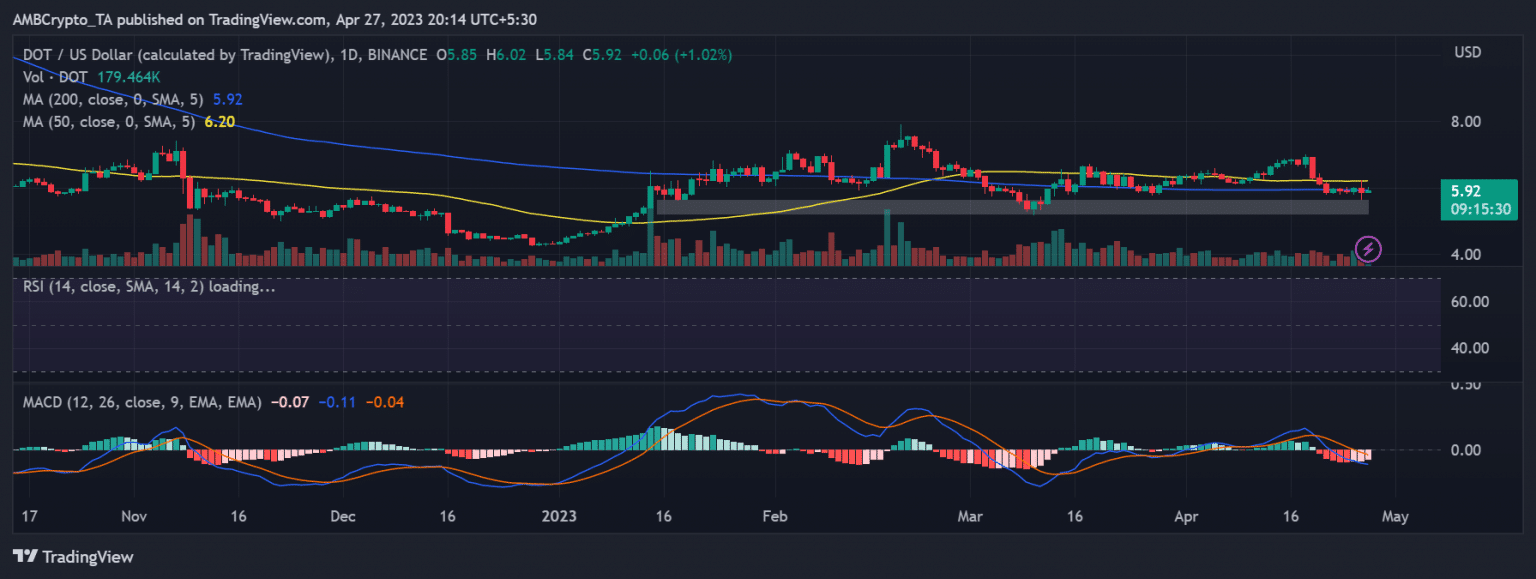Click the Mar date on time axis

[969, 517]
